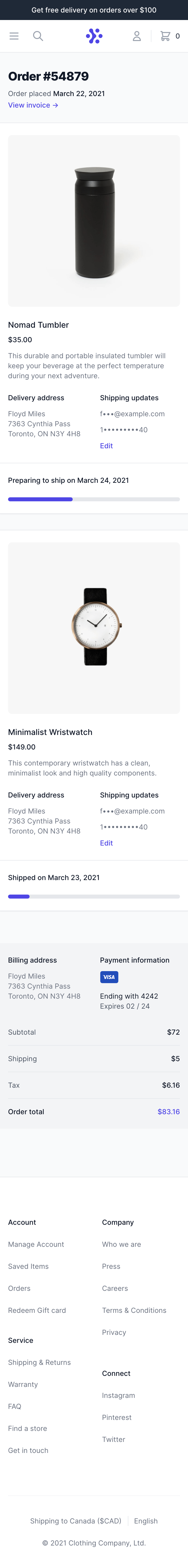Click the Nomad Tumbler product image

click(x=94, y=221)
